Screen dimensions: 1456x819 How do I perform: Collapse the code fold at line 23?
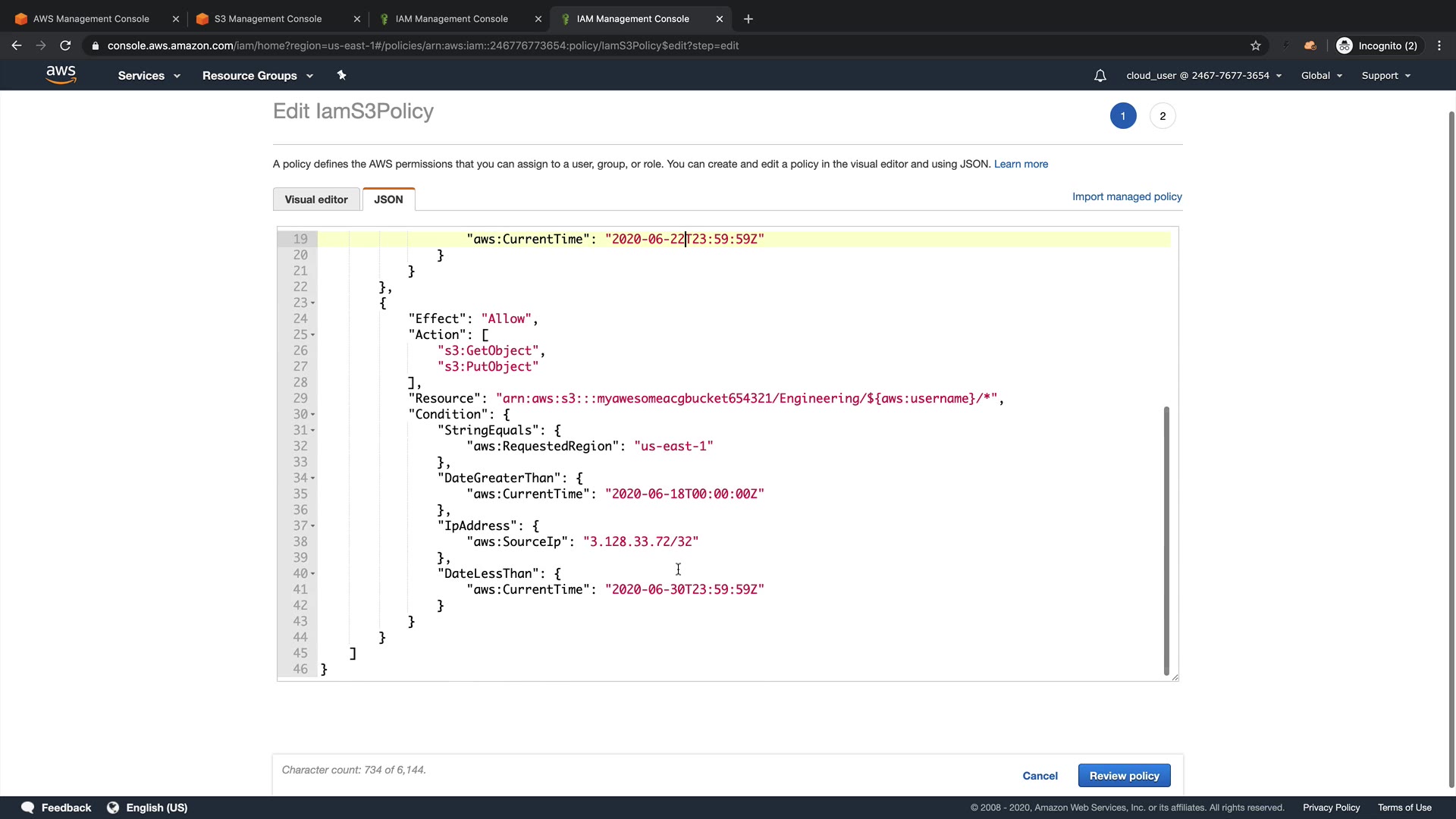[x=312, y=303]
